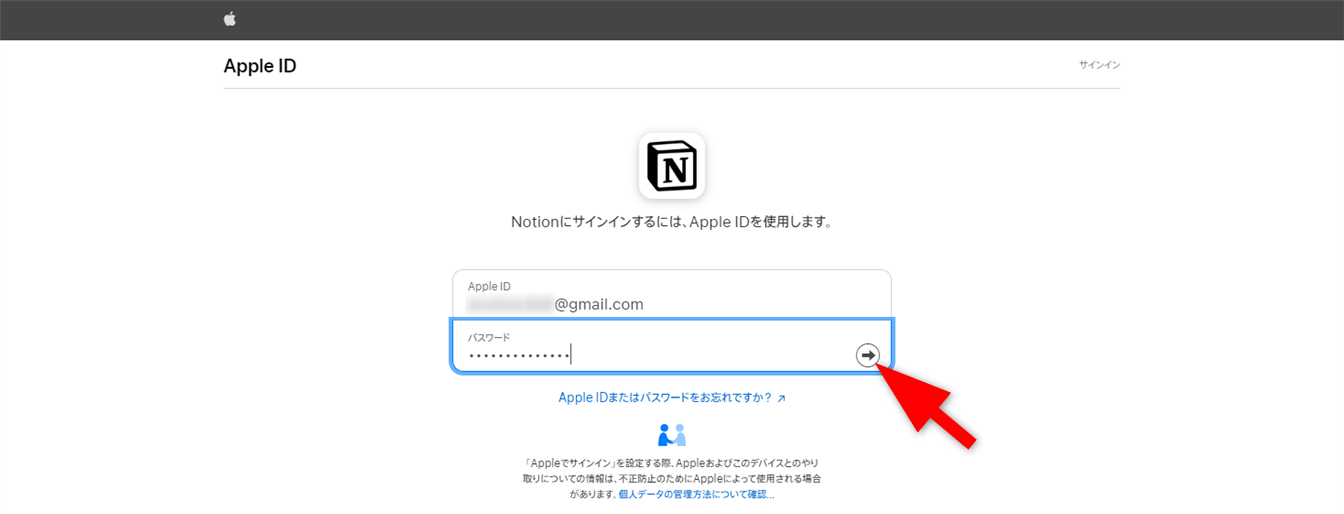Open the サインイン item at top right
This screenshot has width=1344, height=514.
point(1099,65)
